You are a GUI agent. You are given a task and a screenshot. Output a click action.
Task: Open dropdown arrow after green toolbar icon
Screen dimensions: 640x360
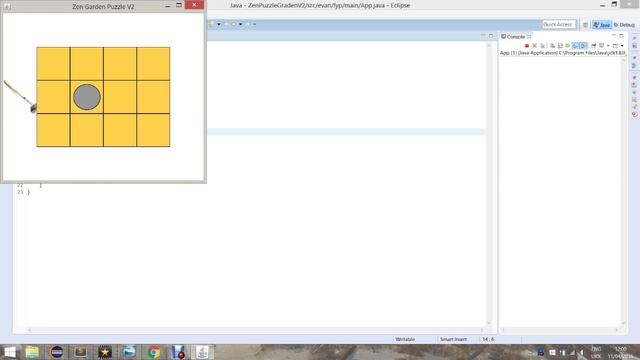(x=240, y=24)
